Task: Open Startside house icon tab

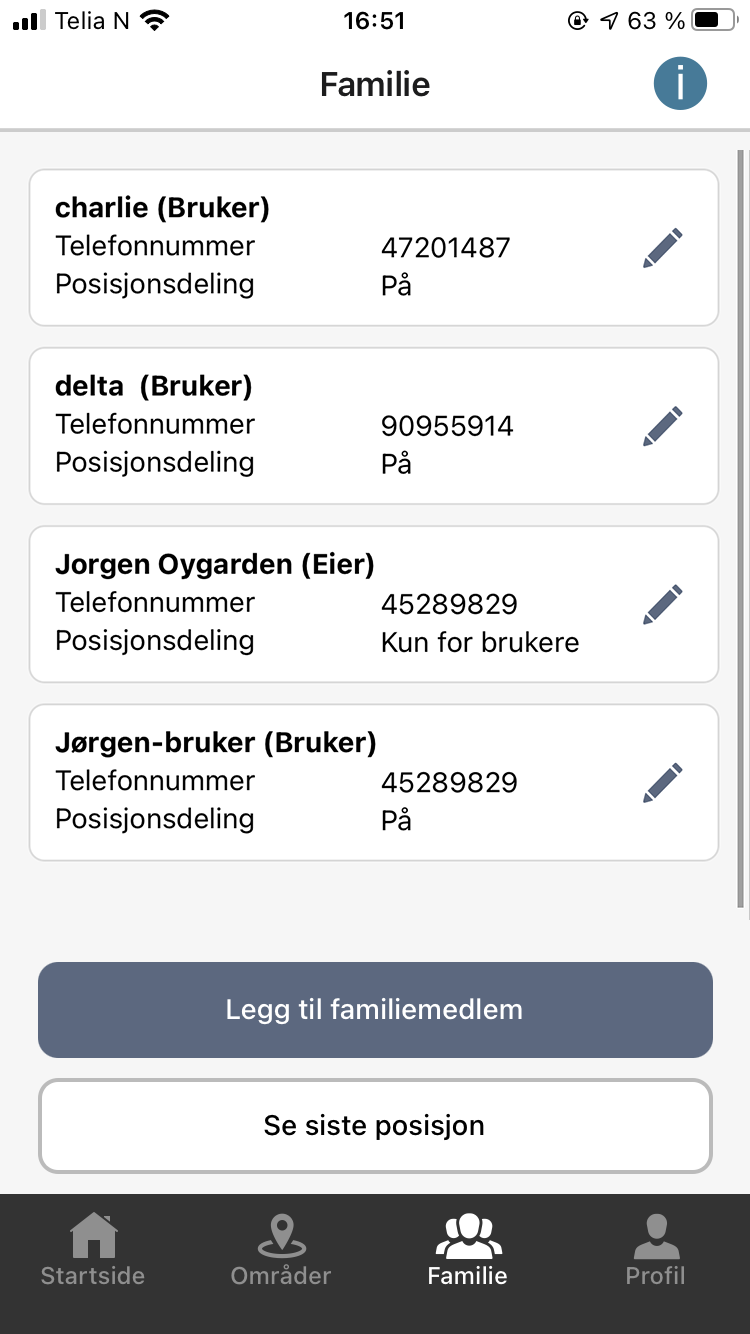Action: click(x=93, y=1250)
